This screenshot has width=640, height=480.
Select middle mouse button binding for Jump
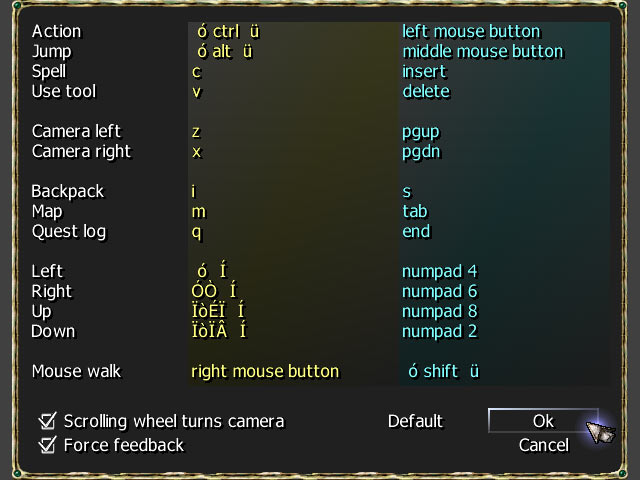[x=483, y=51]
